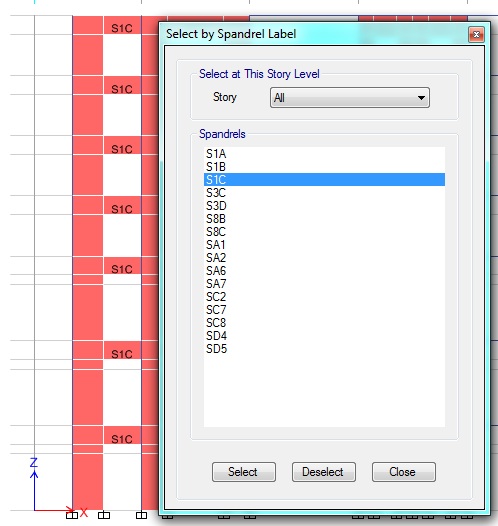Open the Story dropdown showing All
The image size is (498, 526).
(349, 98)
